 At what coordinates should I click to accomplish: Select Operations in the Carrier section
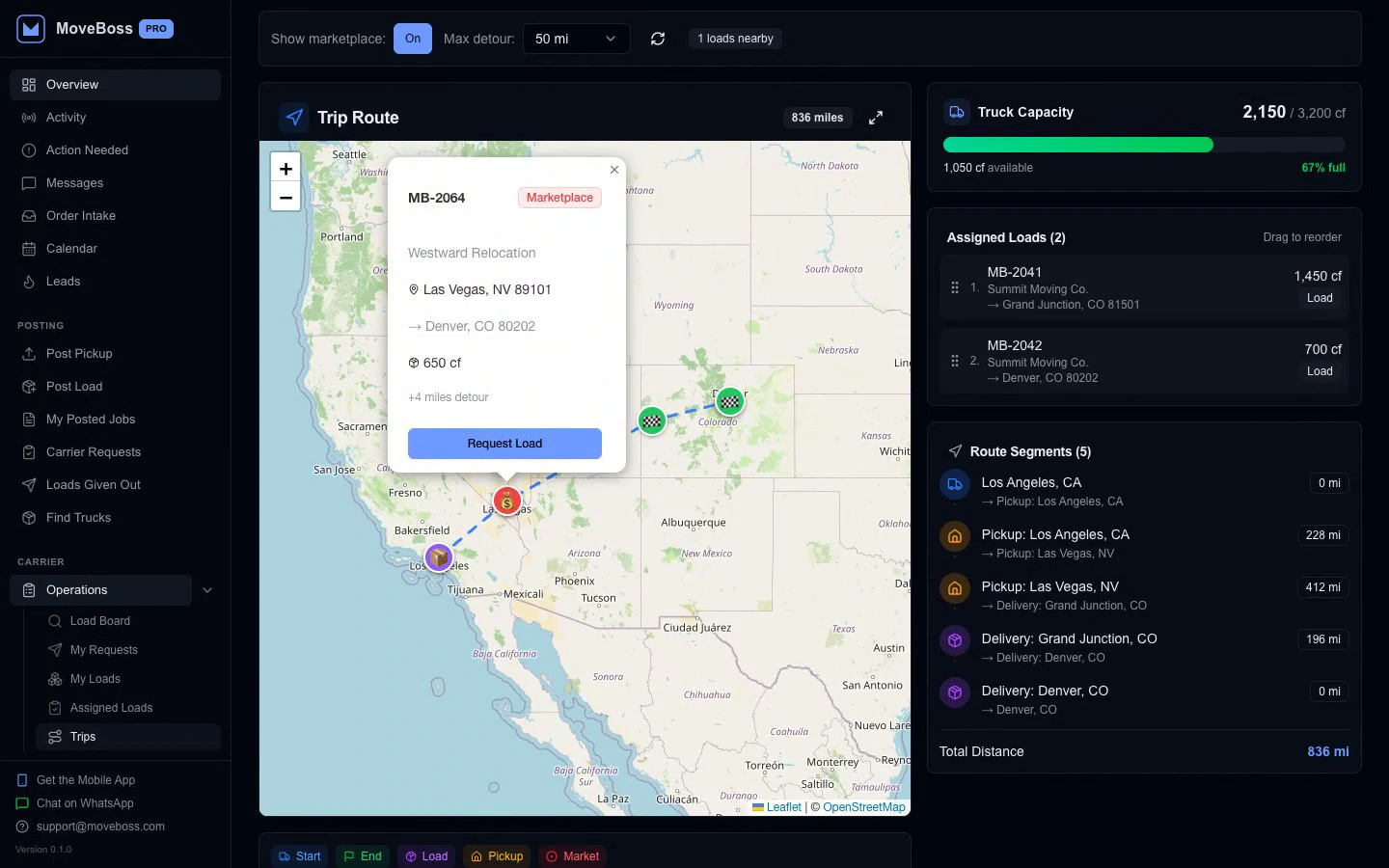point(100,590)
